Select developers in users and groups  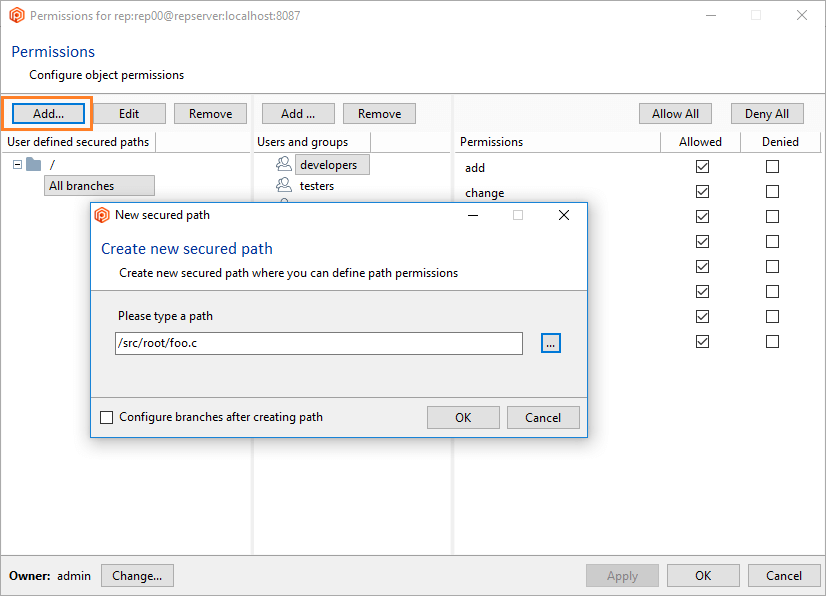[332, 164]
